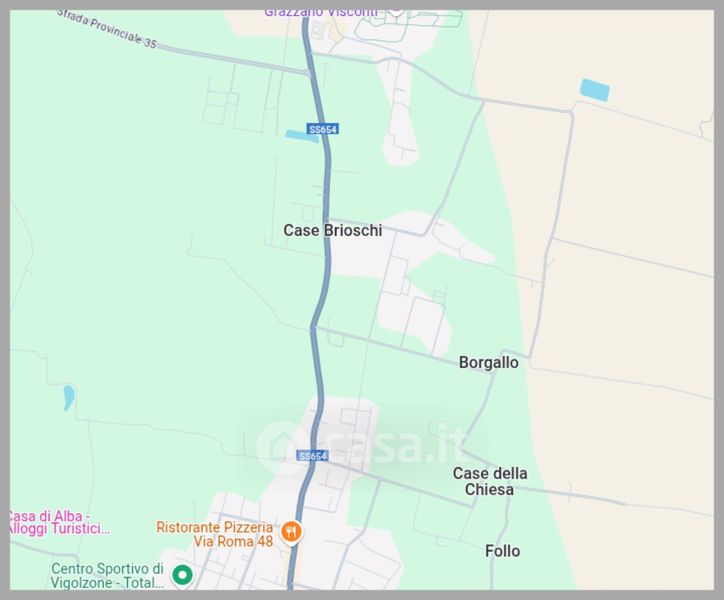Click the Grazzano Visconti purple label

coord(321,13)
